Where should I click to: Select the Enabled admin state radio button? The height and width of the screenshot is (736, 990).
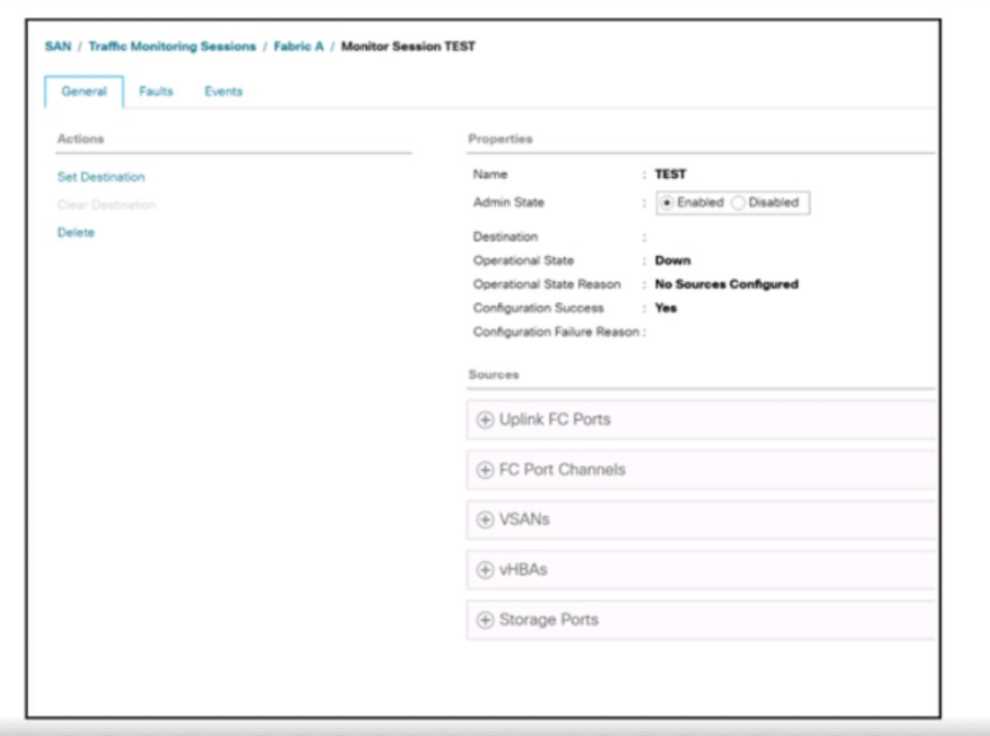coord(667,202)
